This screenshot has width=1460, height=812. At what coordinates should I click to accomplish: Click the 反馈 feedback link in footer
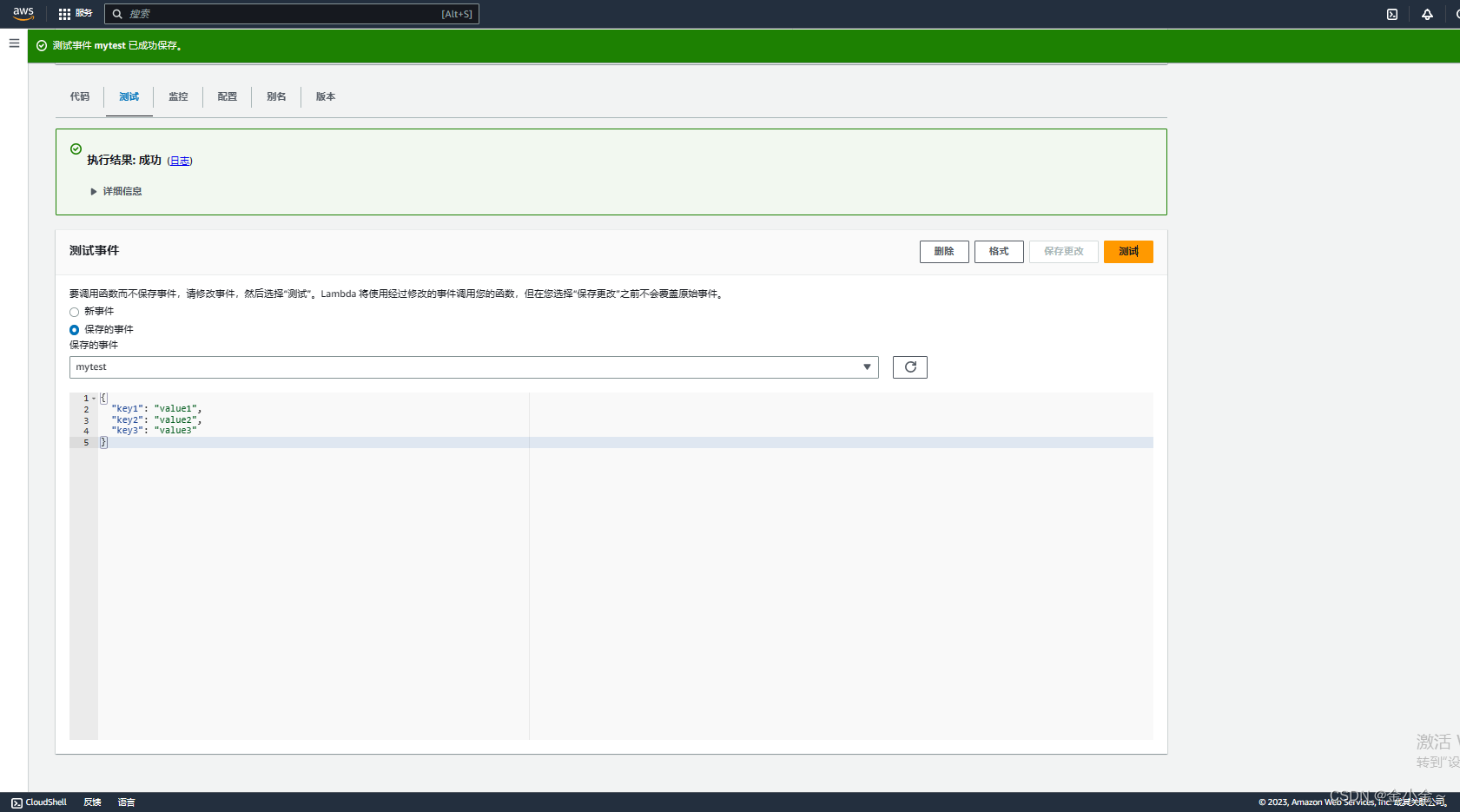point(93,802)
